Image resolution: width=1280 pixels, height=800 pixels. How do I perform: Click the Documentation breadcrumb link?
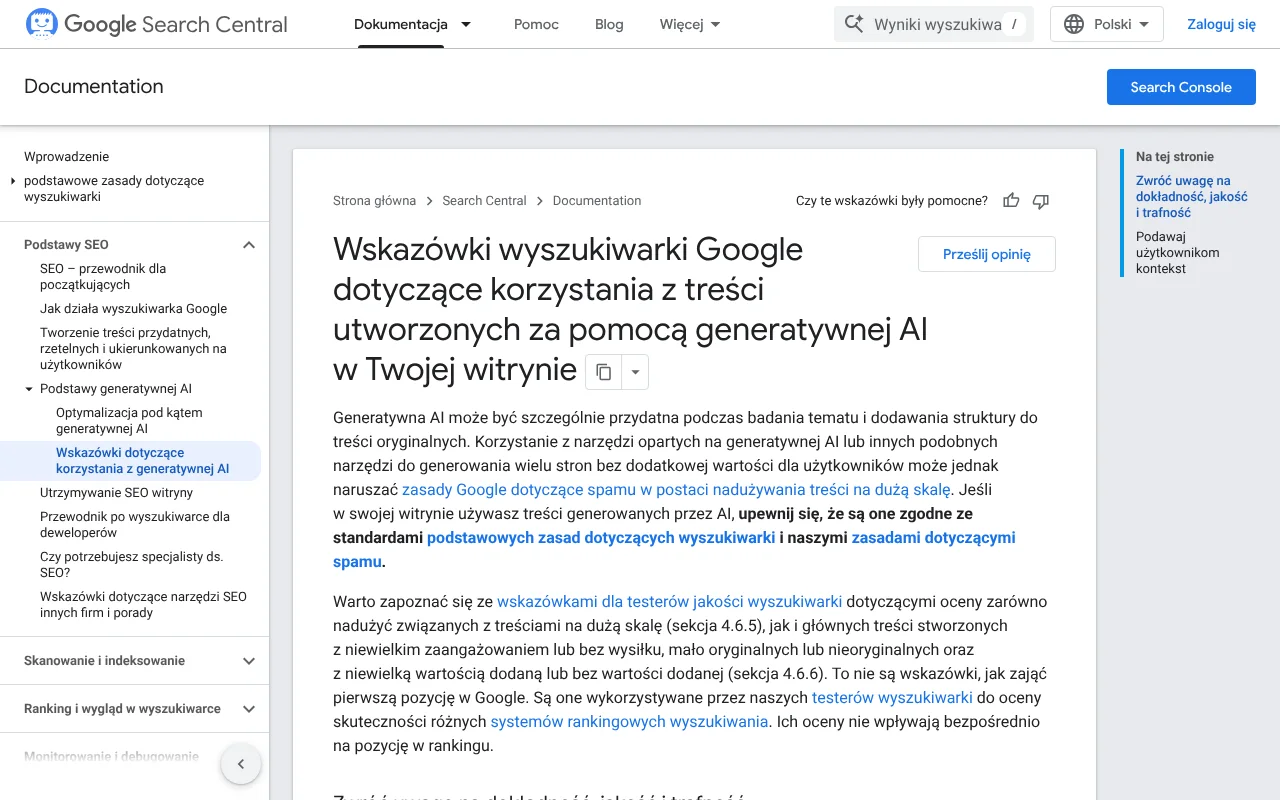click(597, 201)
